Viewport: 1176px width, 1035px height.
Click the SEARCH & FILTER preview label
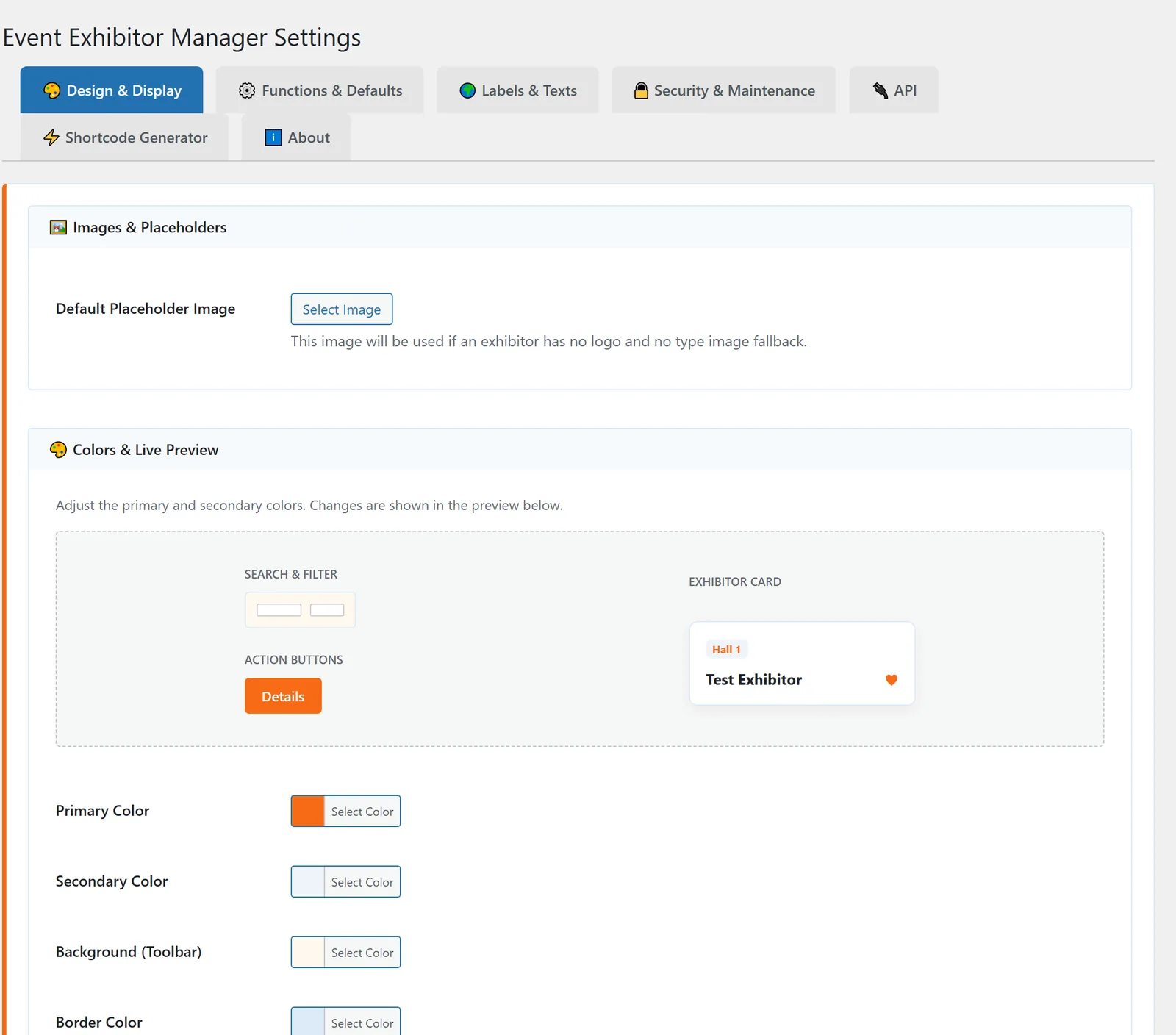tap(291, 574)
